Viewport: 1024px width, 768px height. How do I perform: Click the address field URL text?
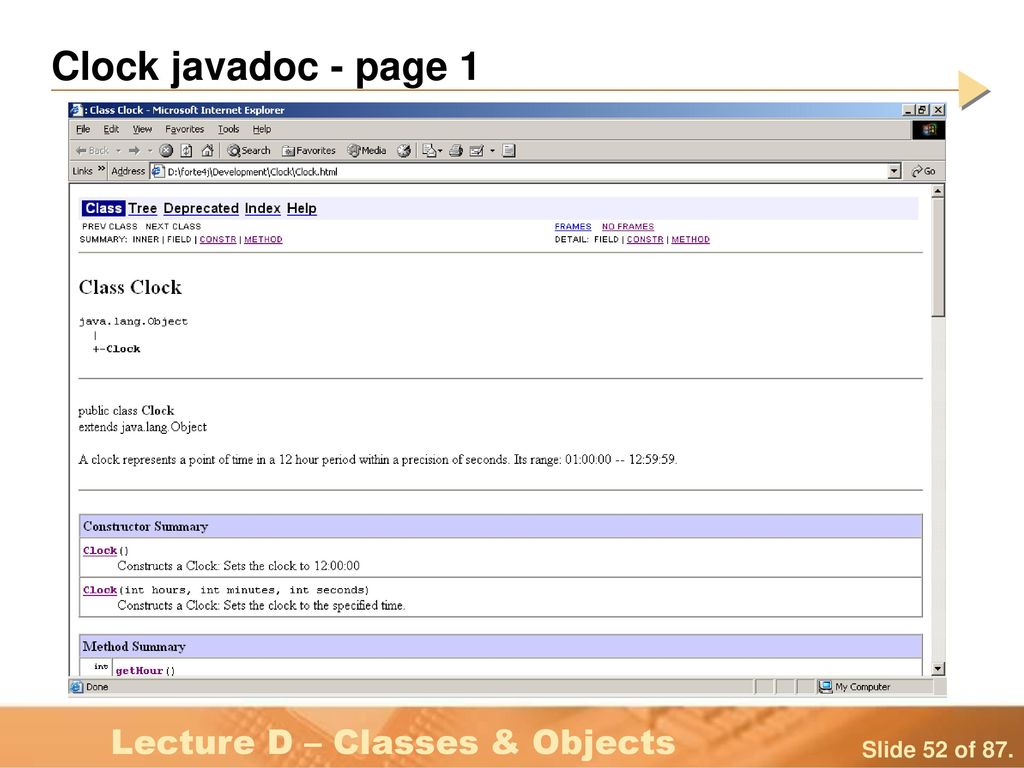click(253, 172)
